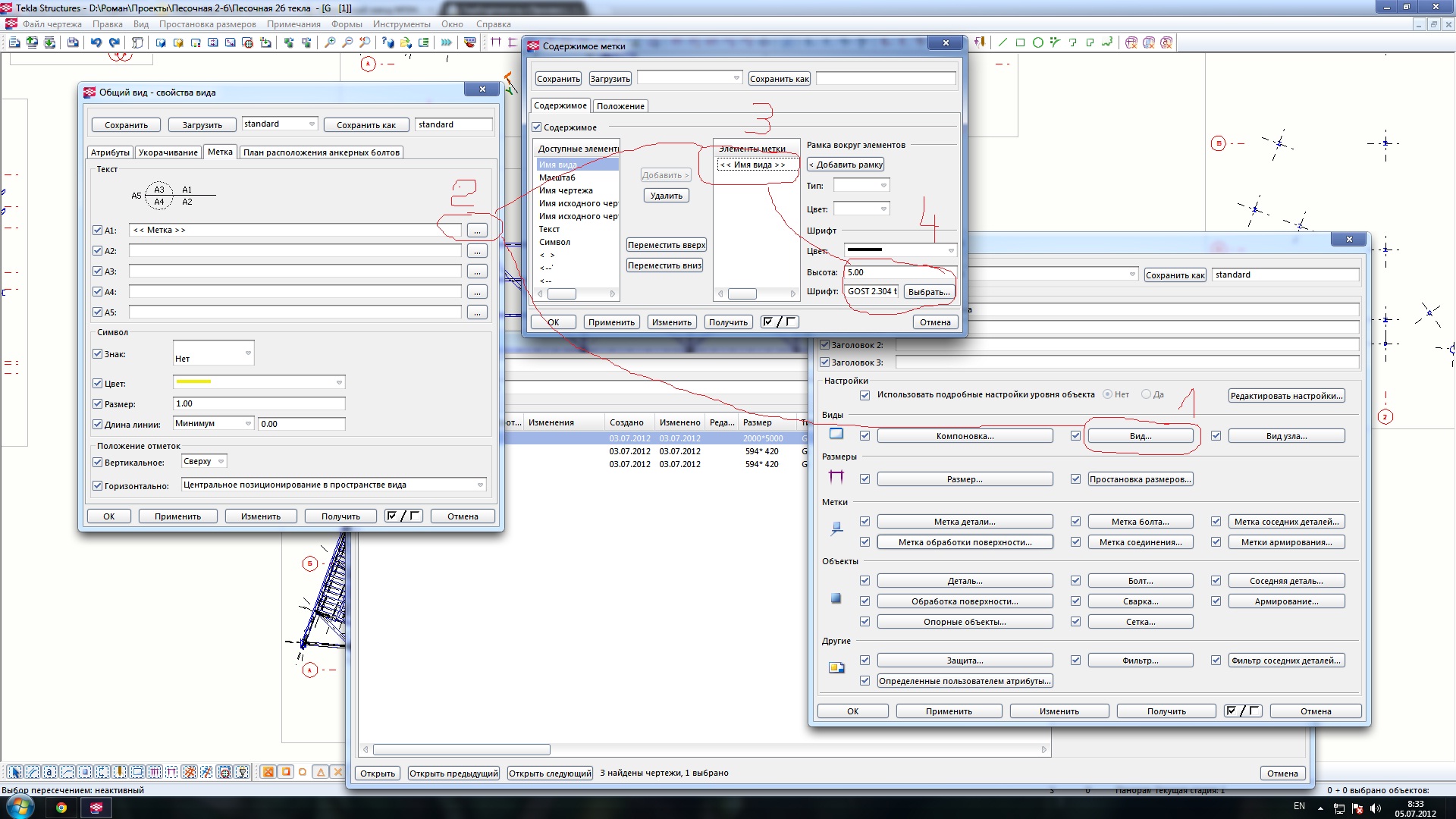Click the print drawing toolbar icon
The height and width of the screenshot is (819, 1456).
(73, 43)
